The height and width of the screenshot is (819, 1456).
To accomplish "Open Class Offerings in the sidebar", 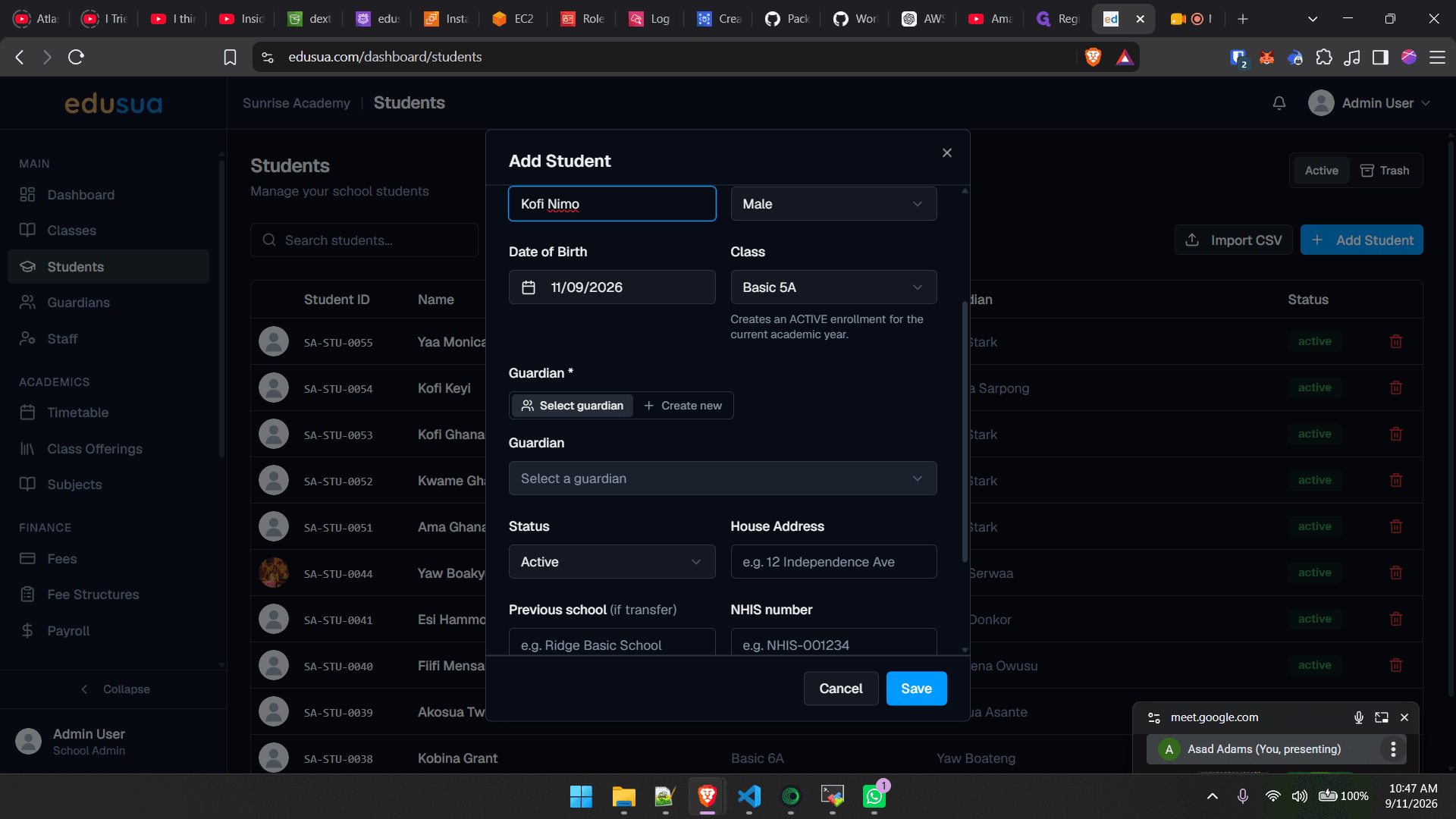I will [x=108, y=449].
